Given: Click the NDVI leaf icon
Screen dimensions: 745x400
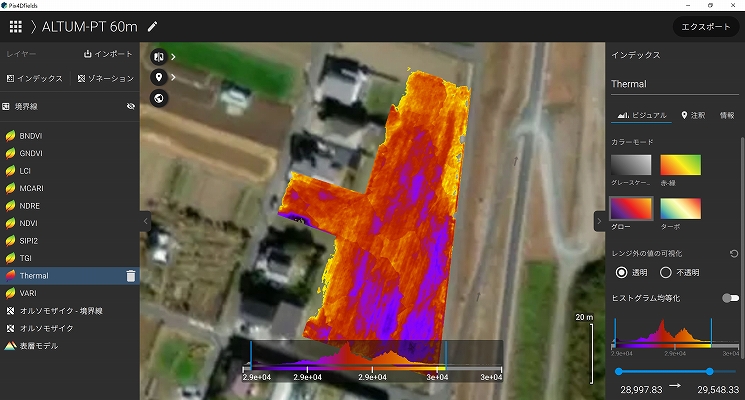Looking at the screenshot, I should [10, 223].
